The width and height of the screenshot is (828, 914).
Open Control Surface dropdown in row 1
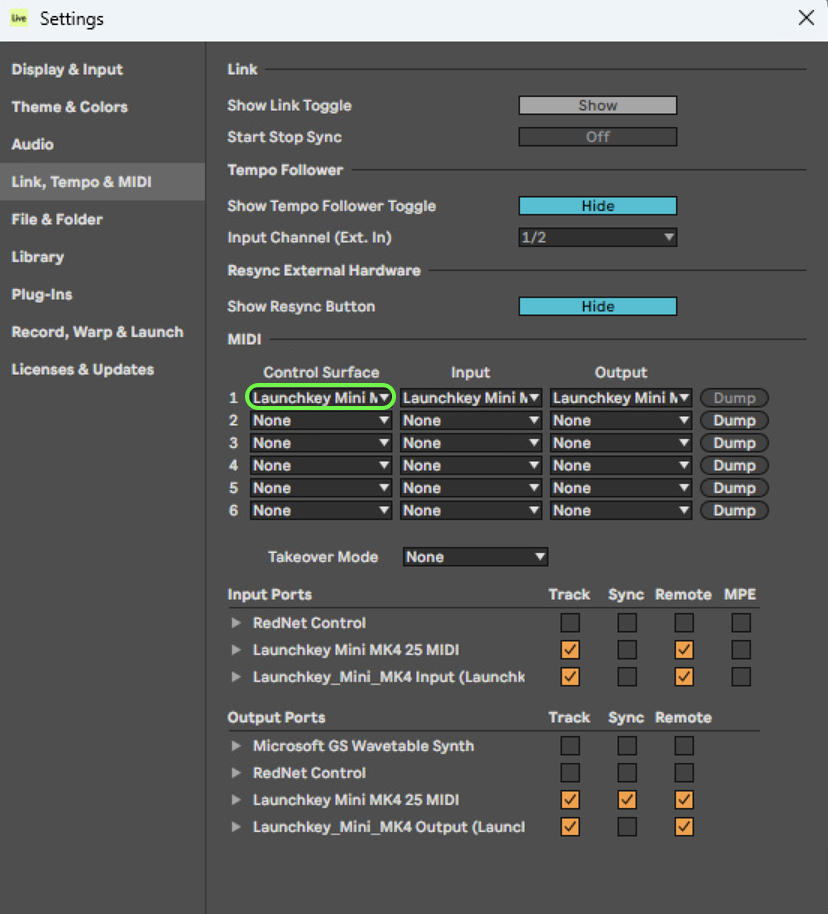[x=321, y=398]
